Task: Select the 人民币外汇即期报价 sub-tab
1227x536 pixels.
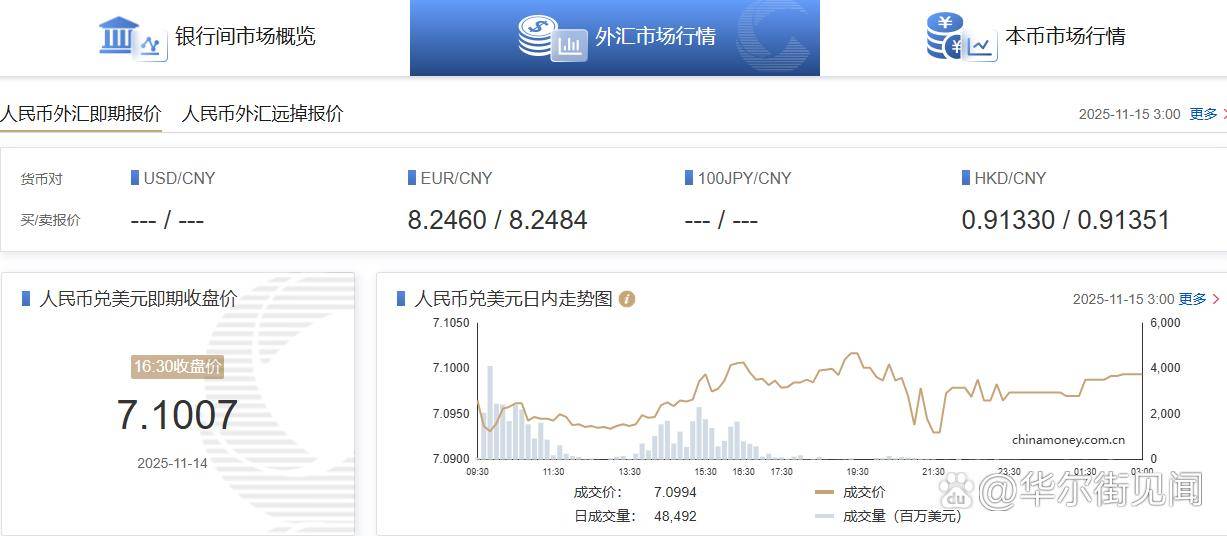Action: (80, 113)
